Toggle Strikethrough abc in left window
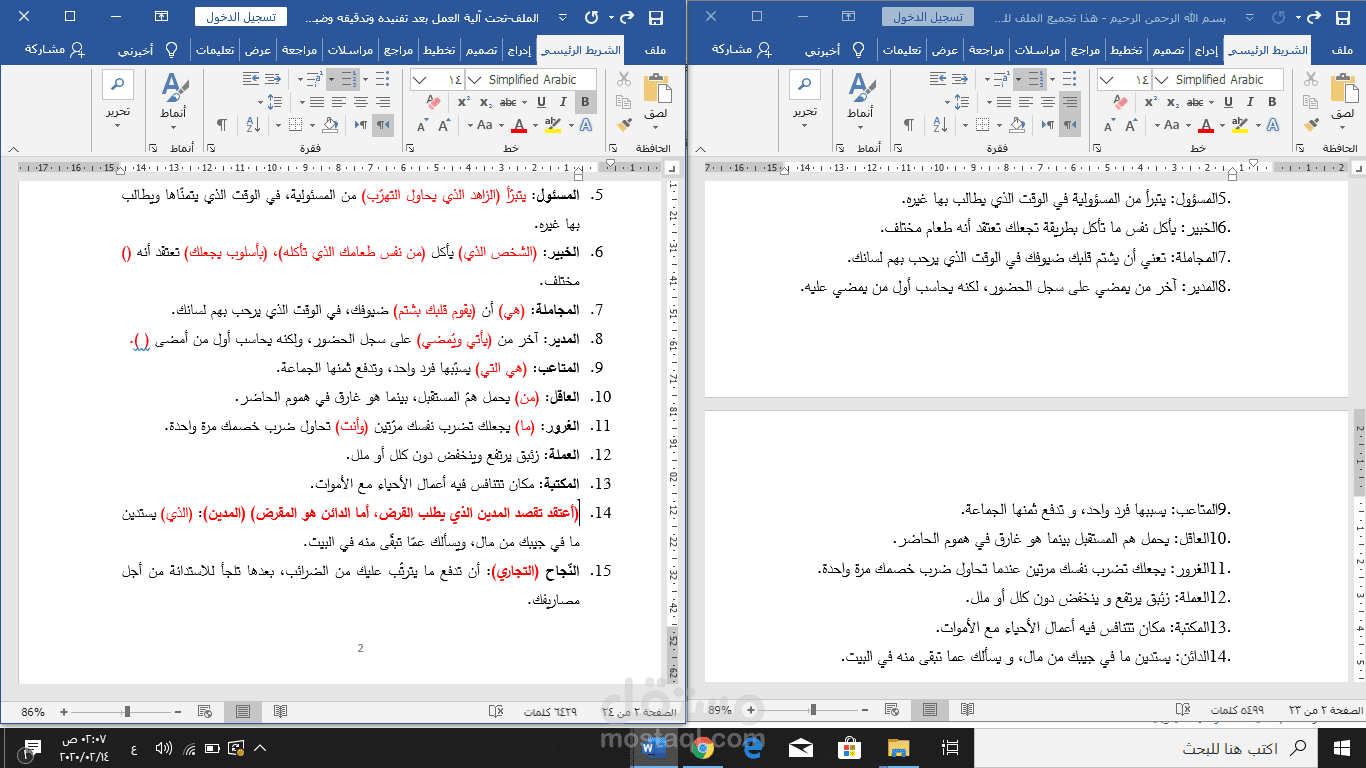1366x768 pixels. click(x=510, y=102)
